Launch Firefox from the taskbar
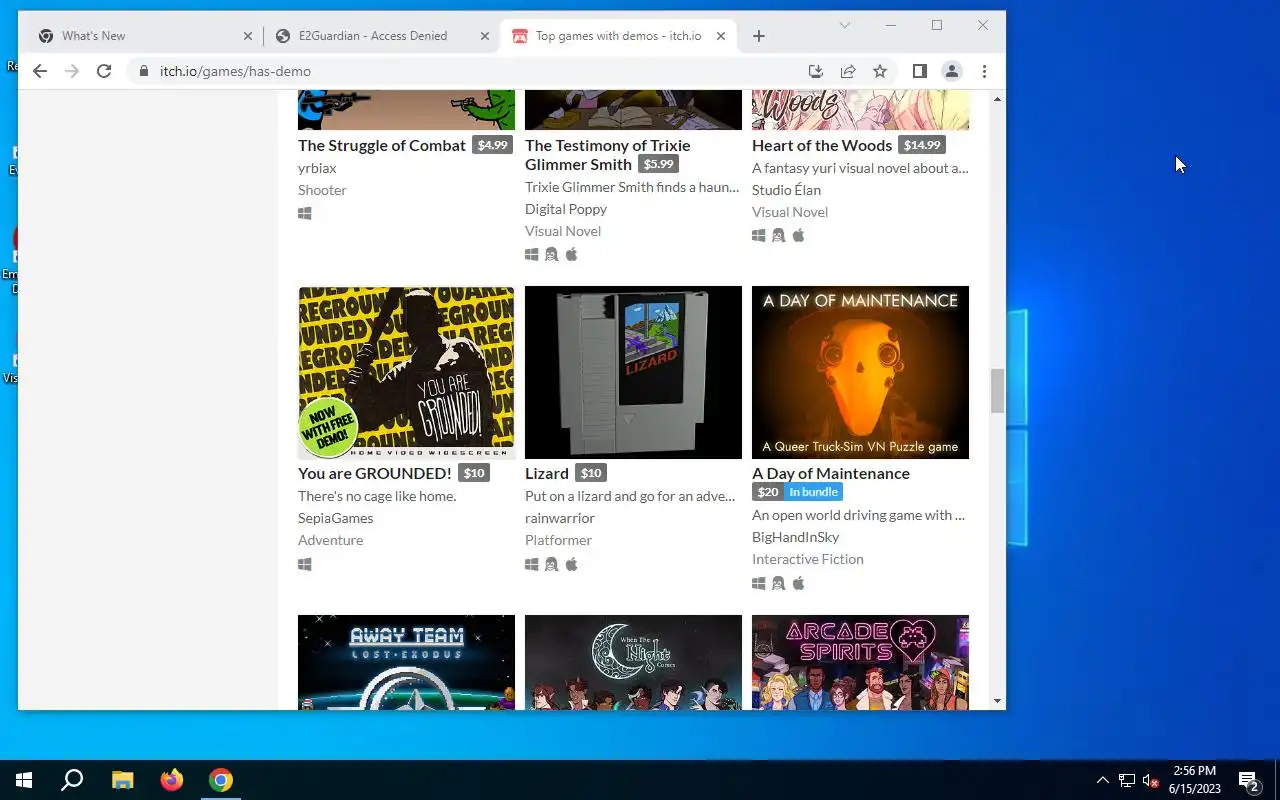The height and width of the screenshot is (800, 1280). (x=172, y=780)
